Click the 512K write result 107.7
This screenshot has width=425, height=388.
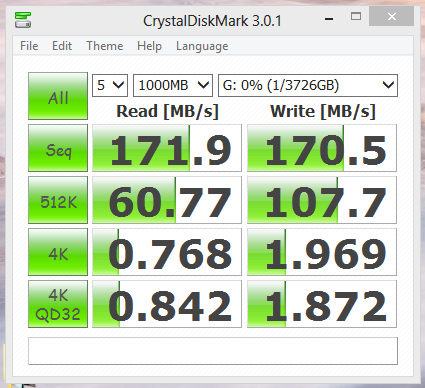point(322,200)
